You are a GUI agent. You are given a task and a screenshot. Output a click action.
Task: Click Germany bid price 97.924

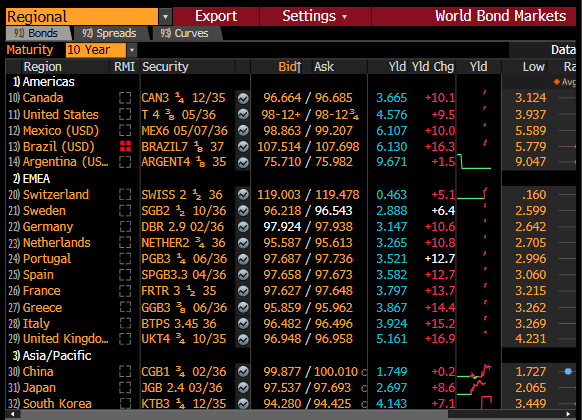point(282,227)
